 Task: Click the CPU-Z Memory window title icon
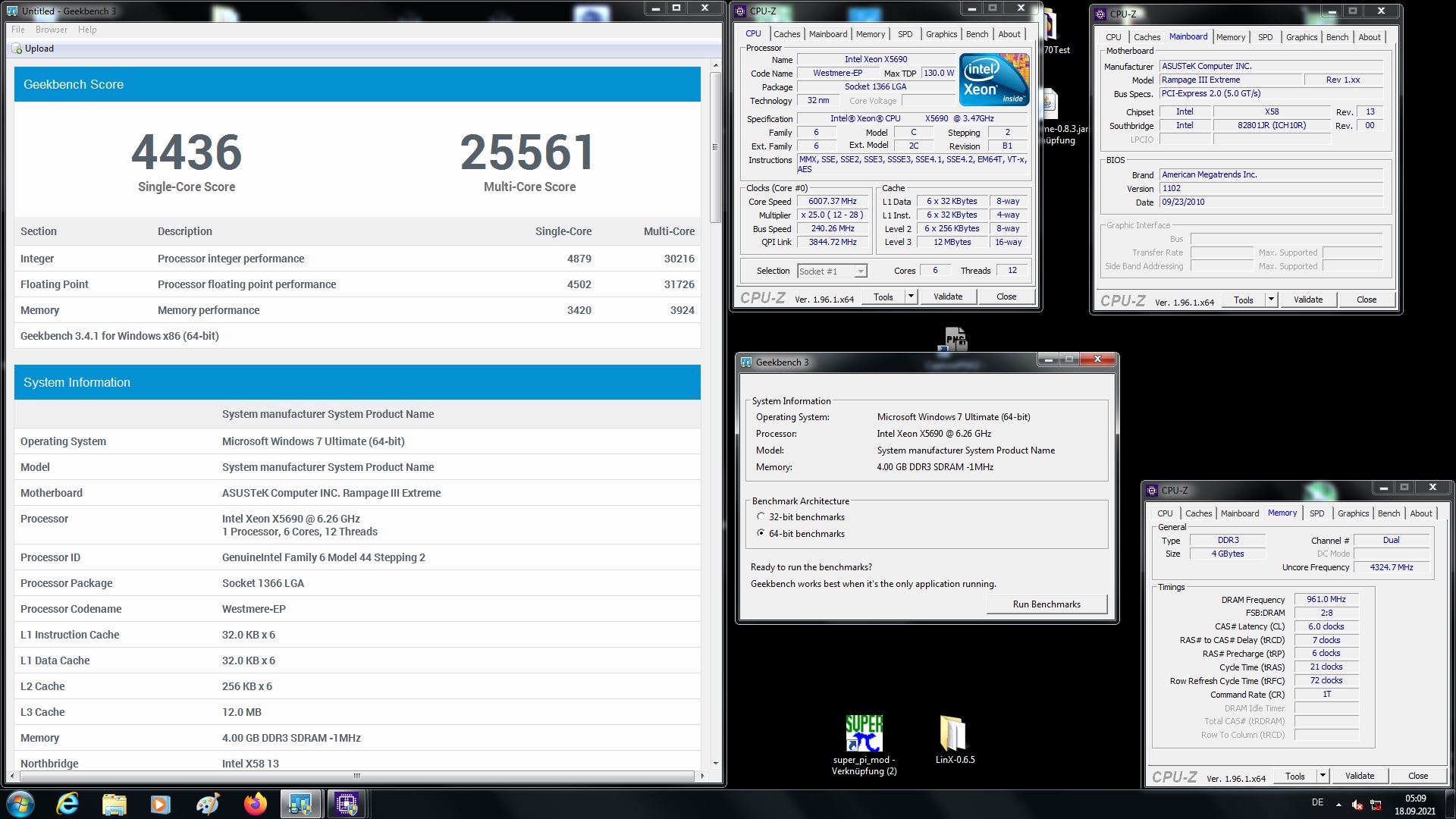point(1153,491)
